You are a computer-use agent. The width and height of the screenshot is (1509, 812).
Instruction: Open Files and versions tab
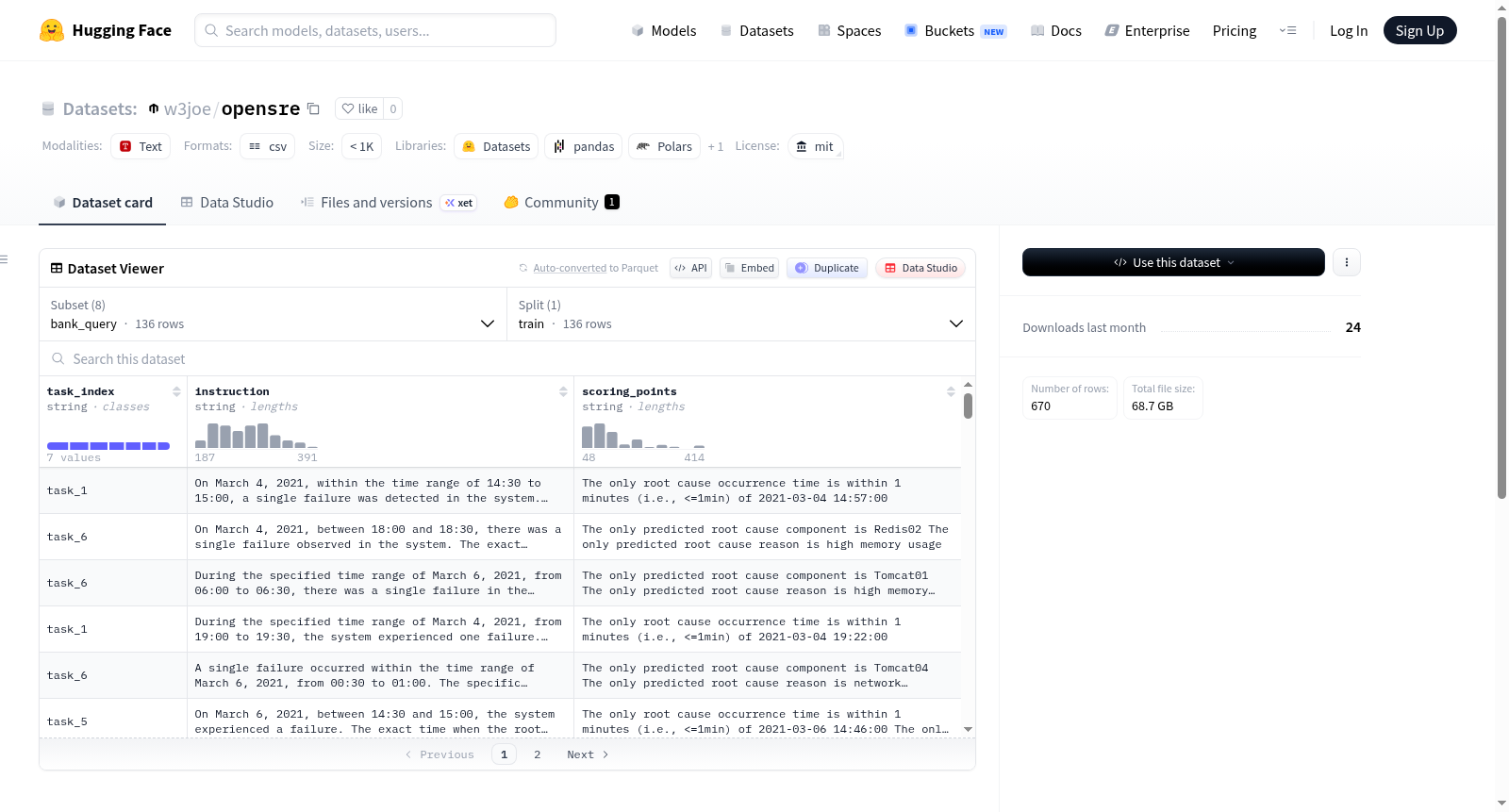click(x=389, y=203)
